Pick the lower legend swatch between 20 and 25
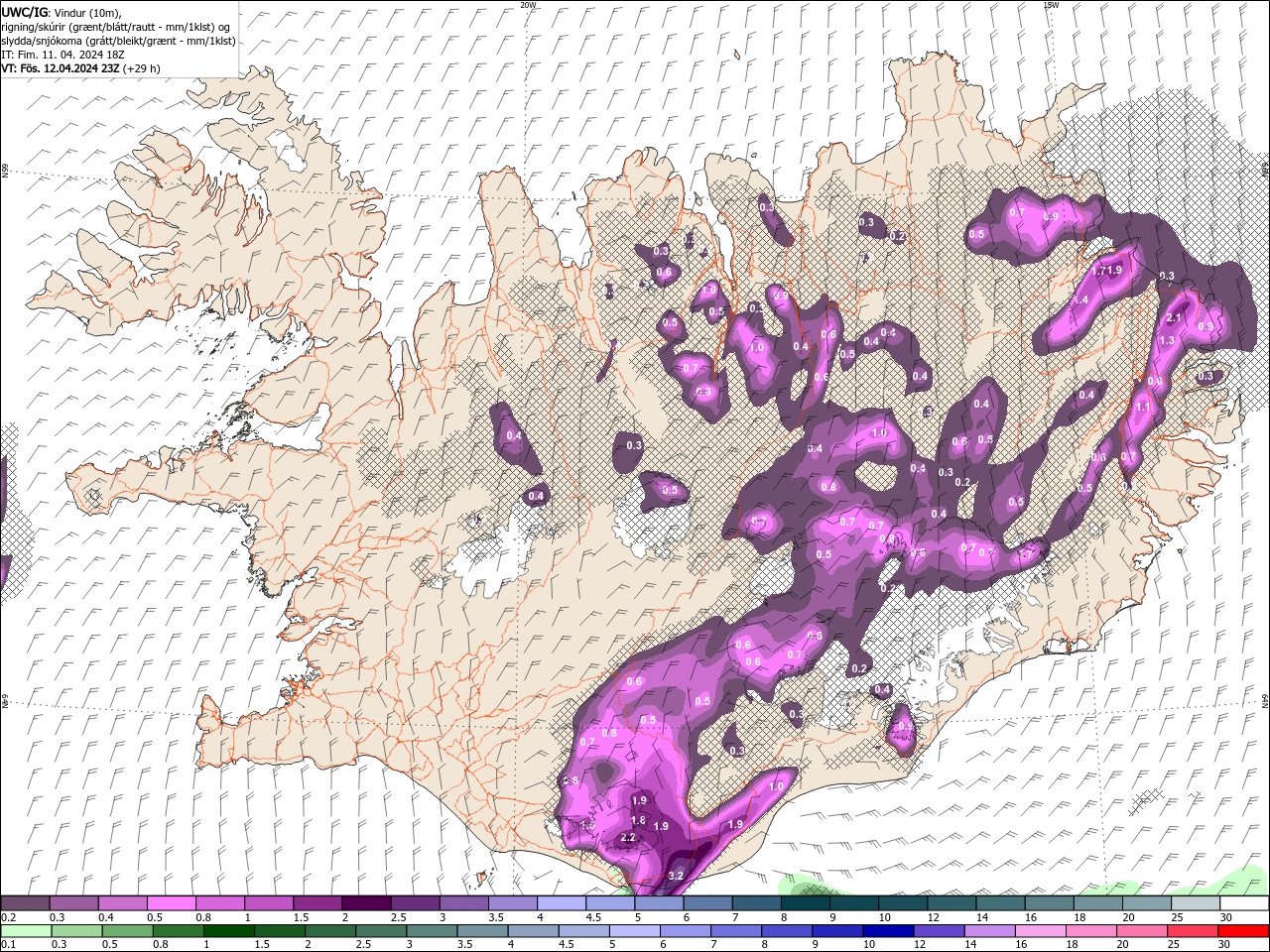The width and height of the screenshot is (1270, 952). click(x=1141, y=931)
